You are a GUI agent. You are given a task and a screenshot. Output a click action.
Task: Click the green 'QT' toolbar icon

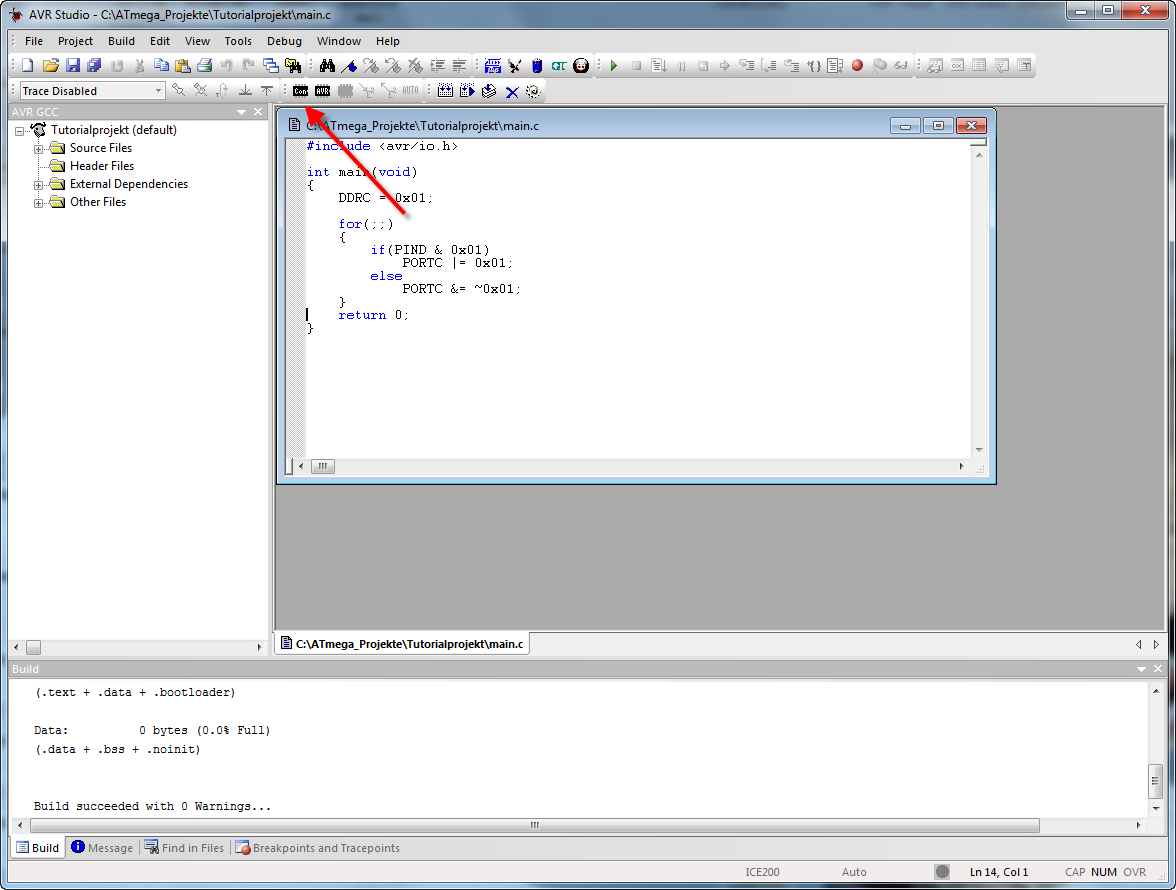(559, 66)
